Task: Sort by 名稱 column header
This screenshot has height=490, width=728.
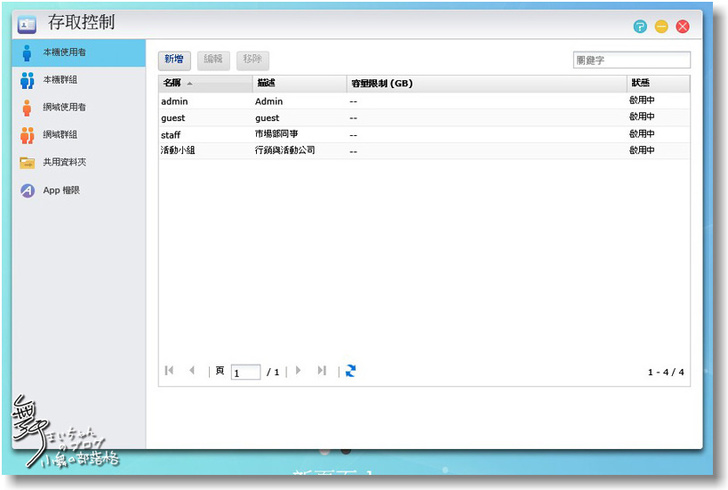Action: pyautogui.click(x=204, y=83)
